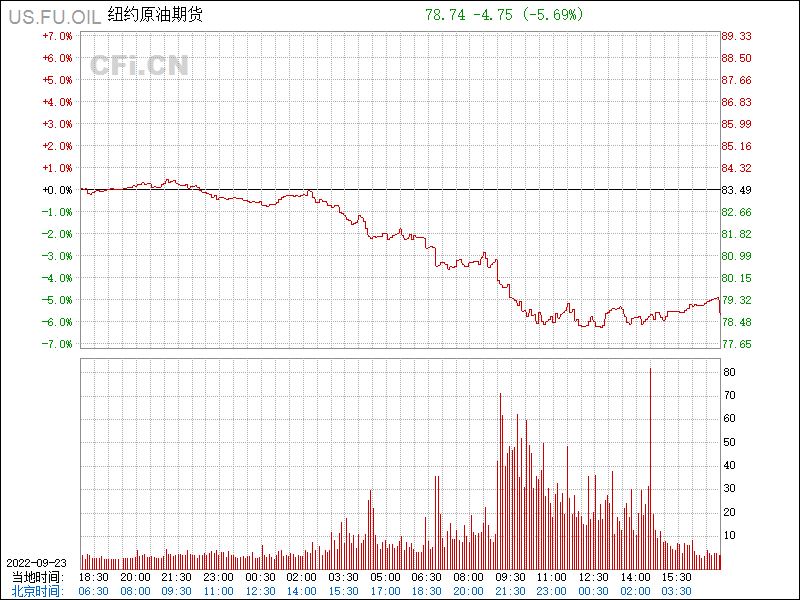Click the CFi.CN watermark logo

pos(139,66)
